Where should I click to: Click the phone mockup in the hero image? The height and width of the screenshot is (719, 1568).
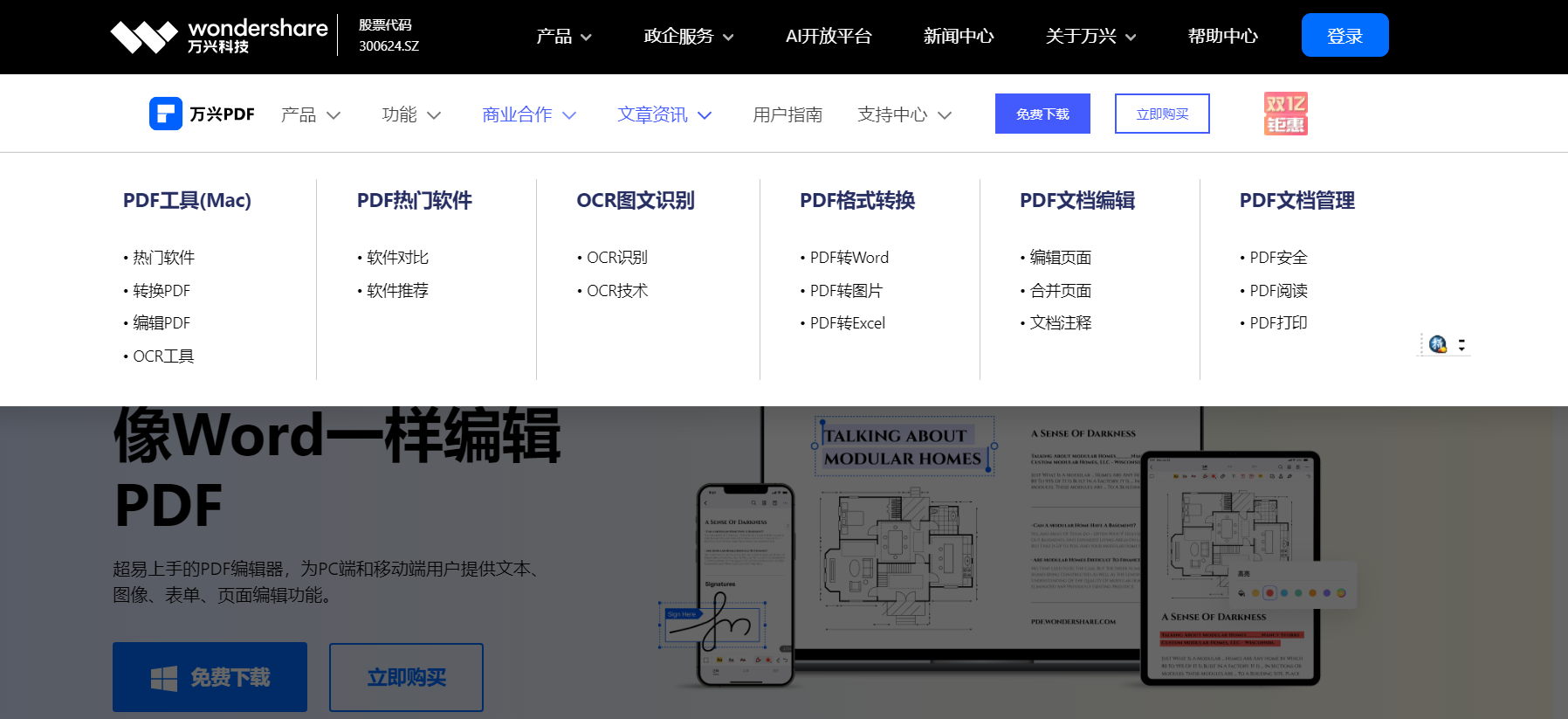[x=746, y=584]
